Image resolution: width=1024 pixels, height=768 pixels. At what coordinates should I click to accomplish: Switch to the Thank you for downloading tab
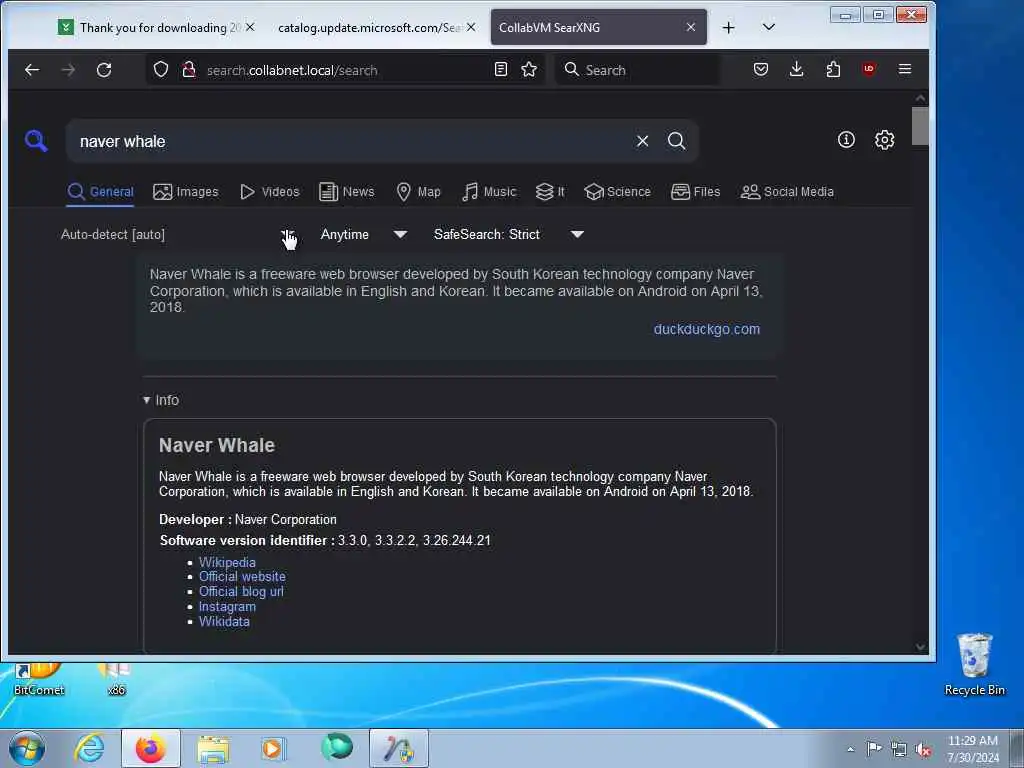click(x=155, y=27)
